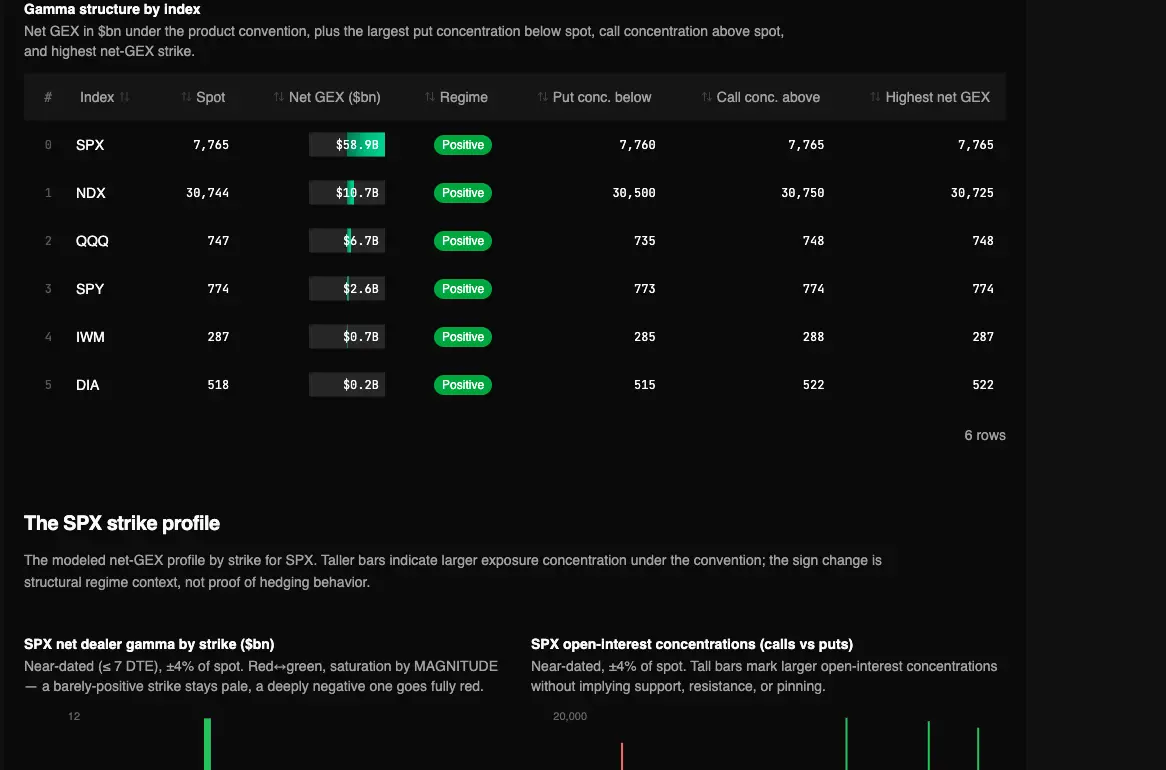The image size is (1166, 770).
Task: Select the $58.9B Net GEX bar
Action: pyautogui.click(x=347, y=145)
